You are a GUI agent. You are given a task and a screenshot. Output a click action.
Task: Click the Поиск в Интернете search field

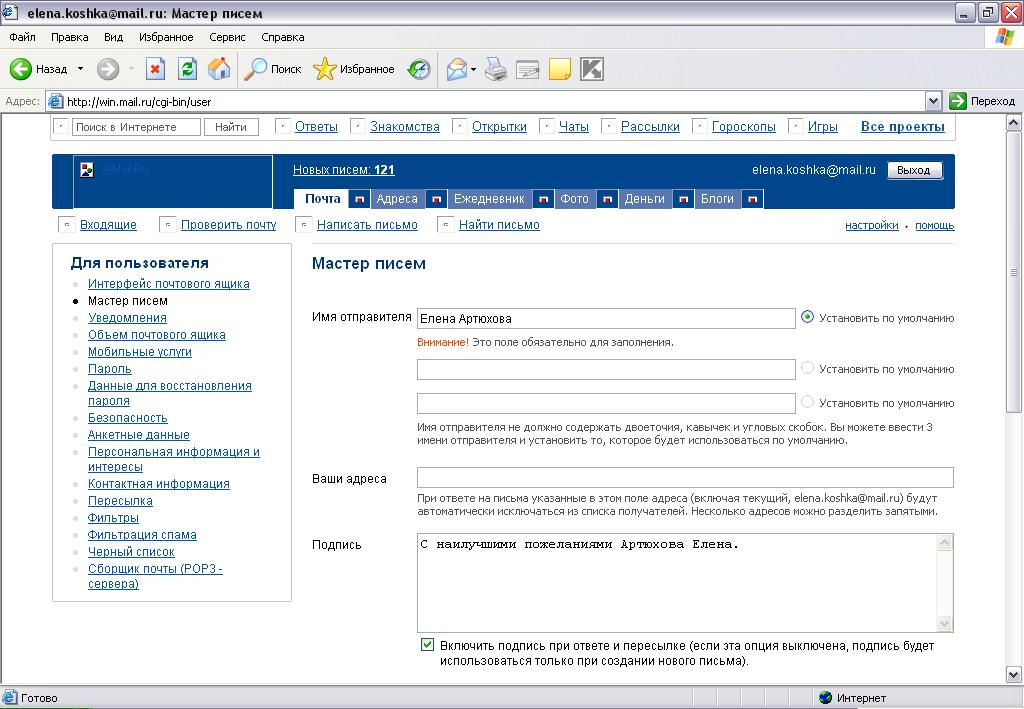coord(136,127)
